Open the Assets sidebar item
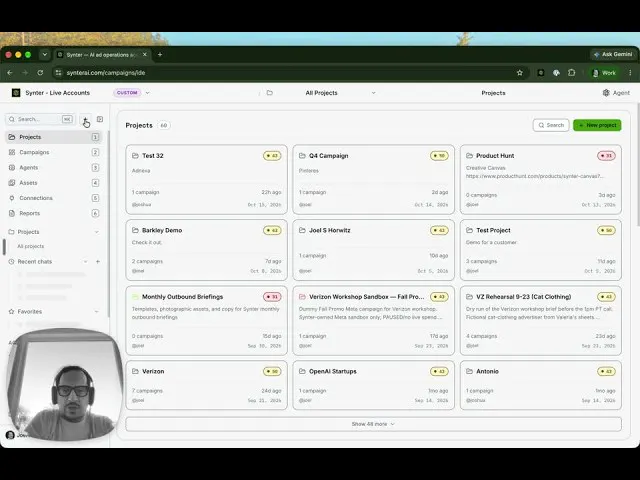Image resolution: width=640 pixels, height=480 pixels. pyautogui.click(x=53, y=183)
